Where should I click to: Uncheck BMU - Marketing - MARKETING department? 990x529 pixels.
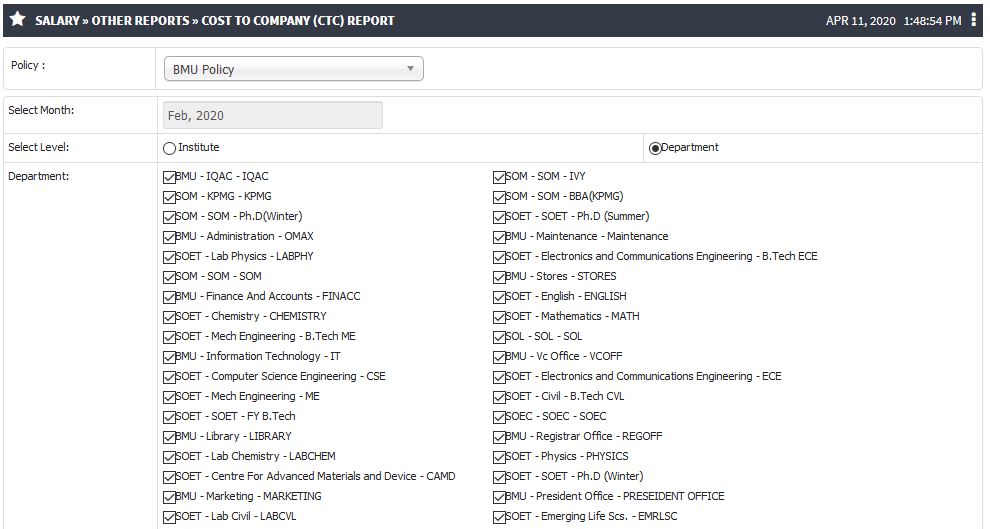(169, 497)
